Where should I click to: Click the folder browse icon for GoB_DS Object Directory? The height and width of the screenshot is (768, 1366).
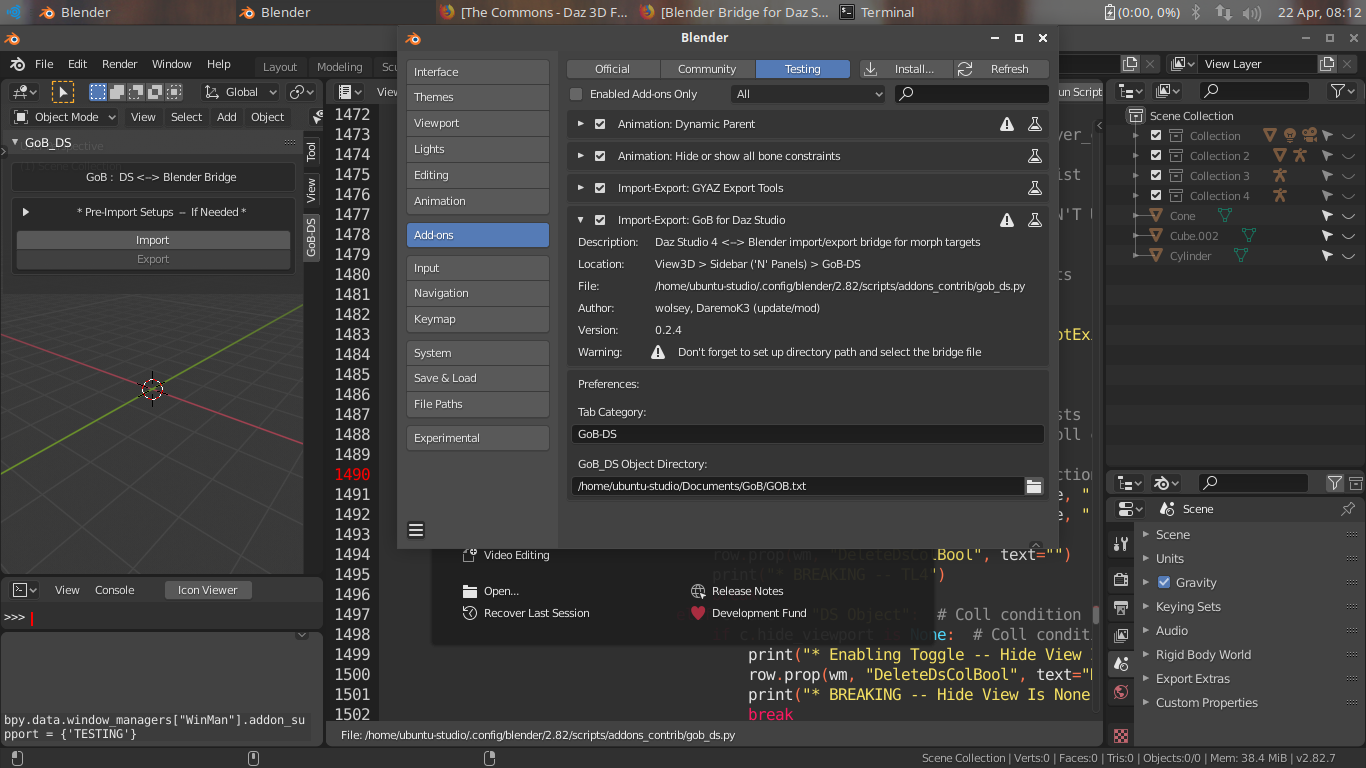1034,486
